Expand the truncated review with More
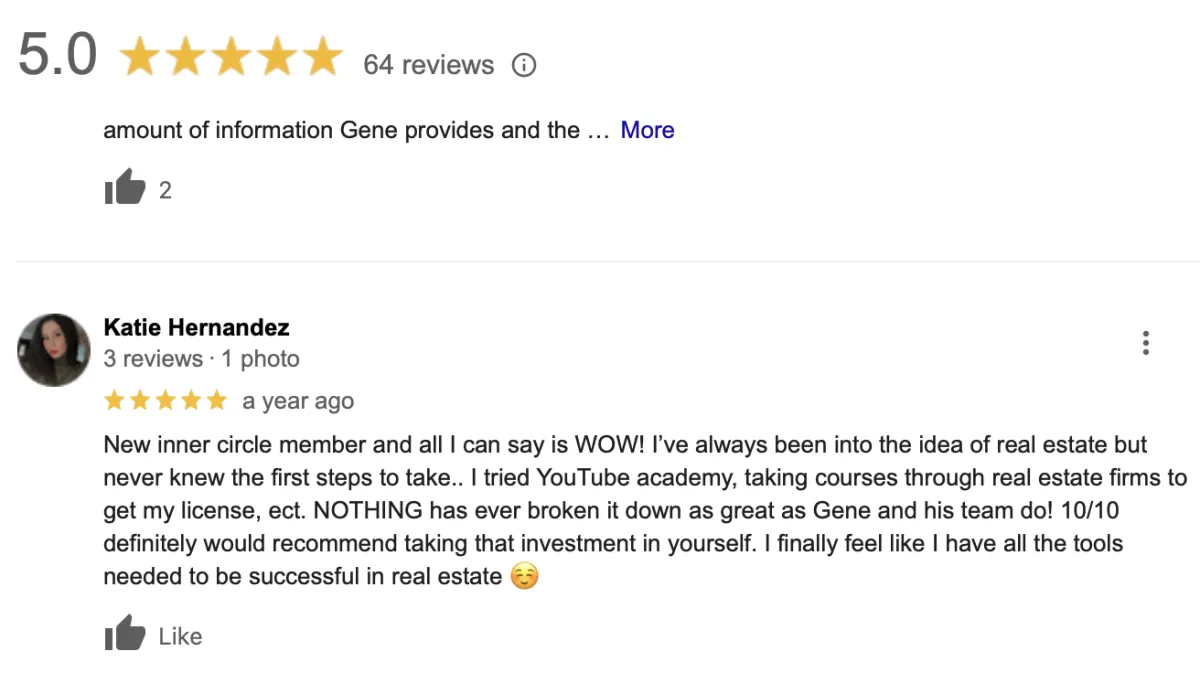Image resolution: width=1200 pixels, height=694 pixels. [x=647, y=130]
